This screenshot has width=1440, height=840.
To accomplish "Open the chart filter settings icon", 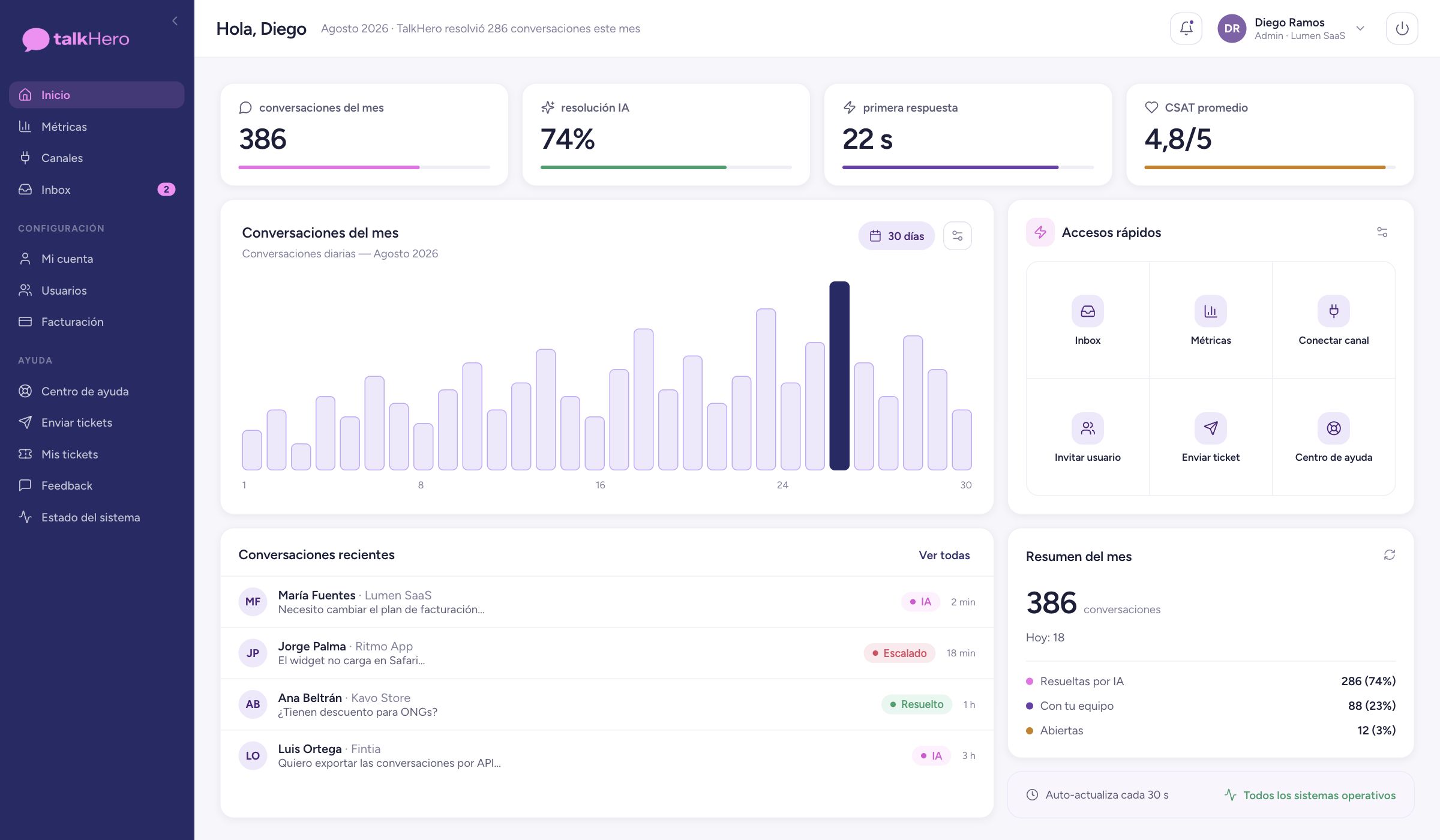I will pyautogui.click(x=957, y=236).
